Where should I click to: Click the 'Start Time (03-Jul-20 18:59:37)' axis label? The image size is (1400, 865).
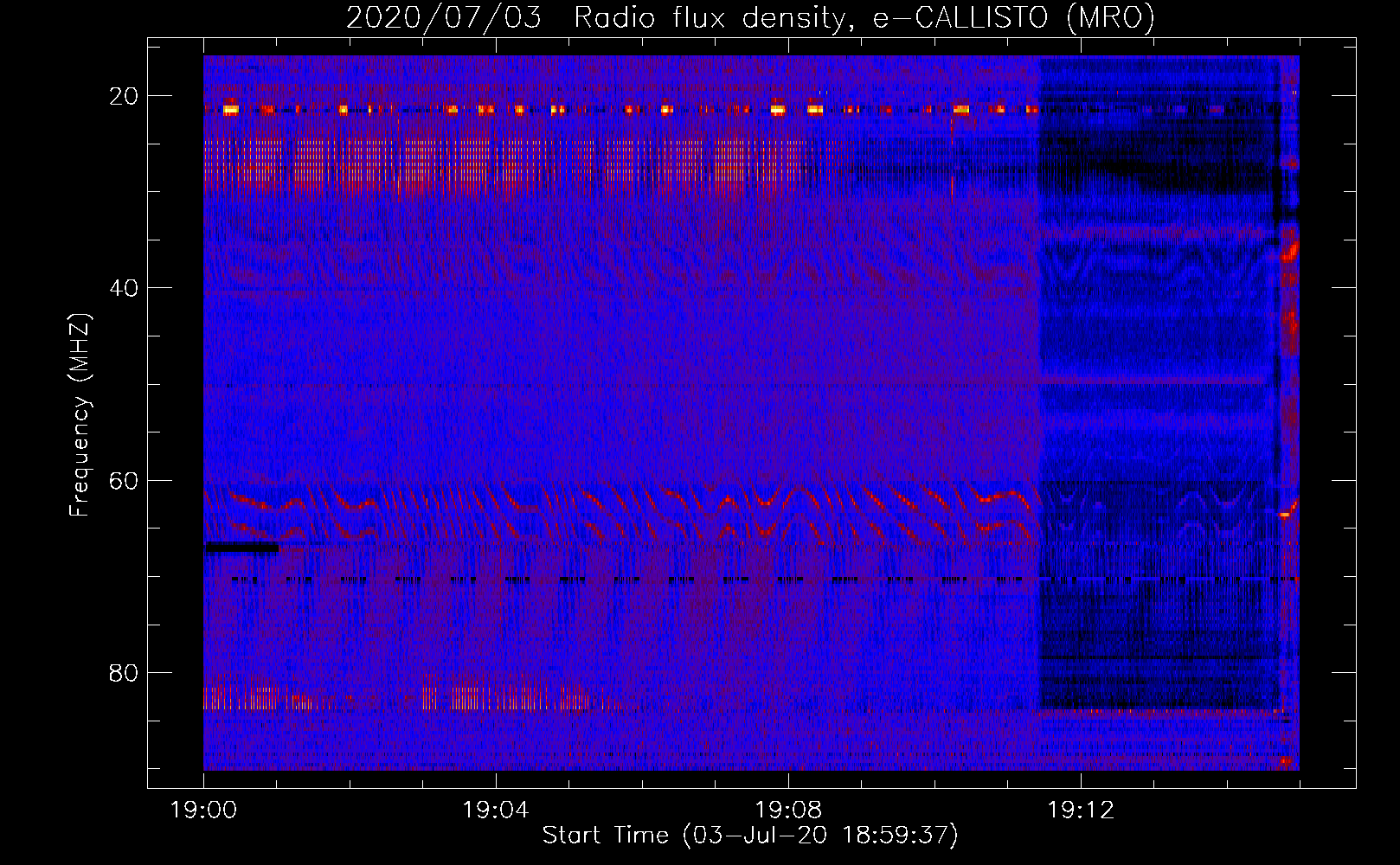[x=750, y=836]
